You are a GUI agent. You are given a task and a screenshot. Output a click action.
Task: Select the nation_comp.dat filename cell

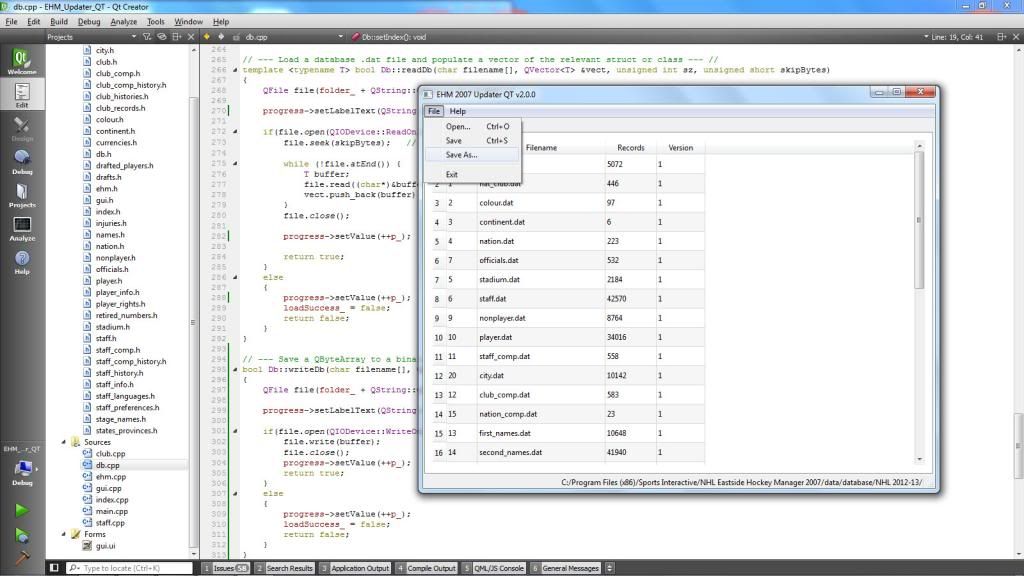click(x=541, y=414)
